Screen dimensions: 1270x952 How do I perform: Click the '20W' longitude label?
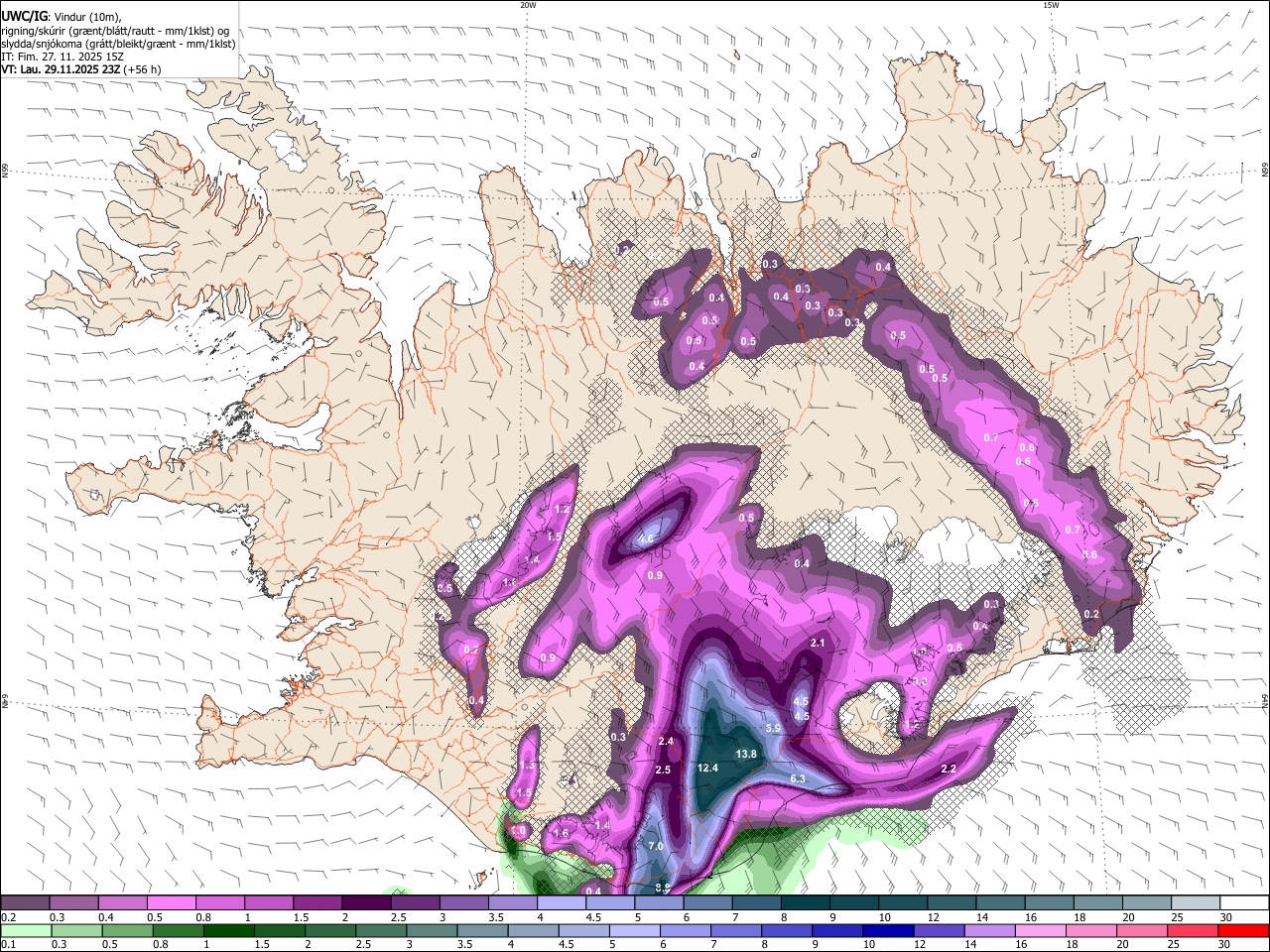pyautogui.click(x=528, y=5)
